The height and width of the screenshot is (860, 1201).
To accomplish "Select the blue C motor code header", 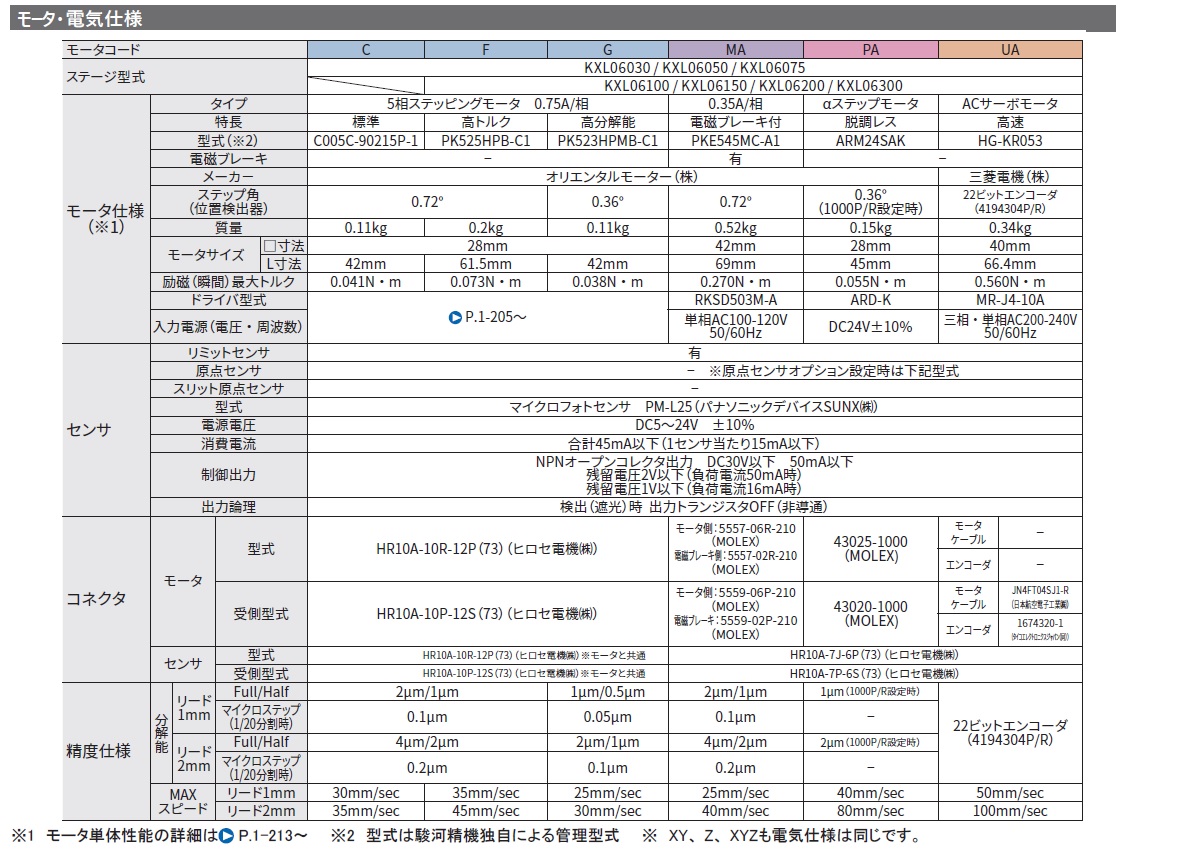I will coord(365,48).
